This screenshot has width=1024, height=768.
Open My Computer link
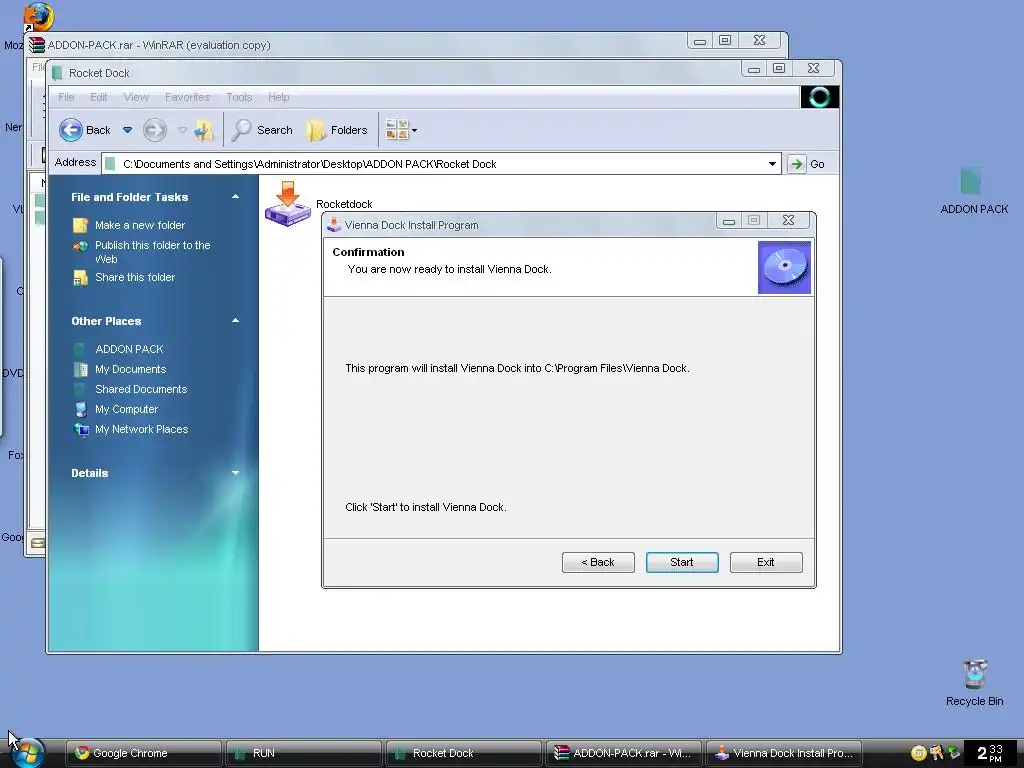(127, 409)
